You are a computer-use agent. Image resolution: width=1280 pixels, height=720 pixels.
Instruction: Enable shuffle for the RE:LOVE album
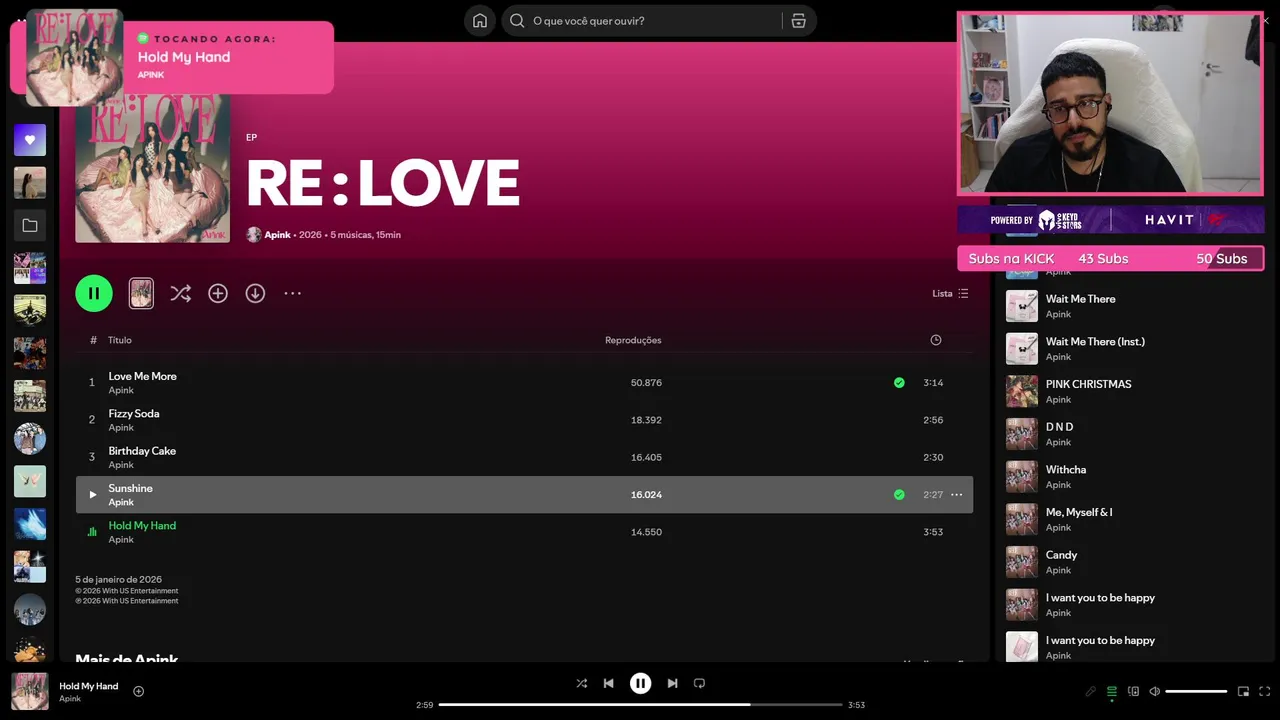point(180,293)
